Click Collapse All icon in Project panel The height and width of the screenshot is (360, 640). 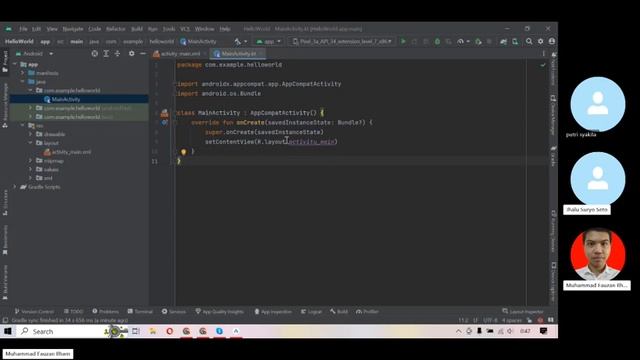(117, 53)
